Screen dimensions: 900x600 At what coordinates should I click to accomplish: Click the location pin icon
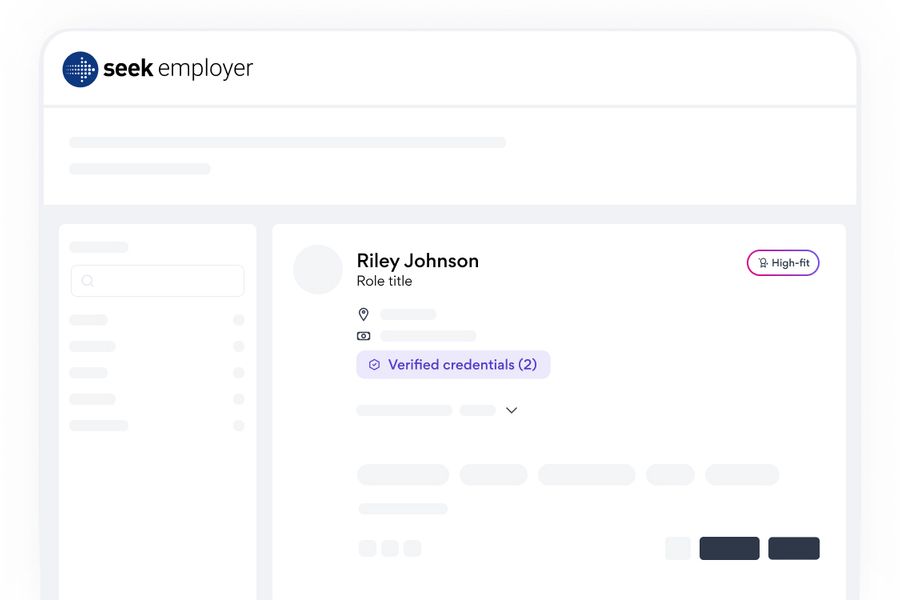coord(363,314)
